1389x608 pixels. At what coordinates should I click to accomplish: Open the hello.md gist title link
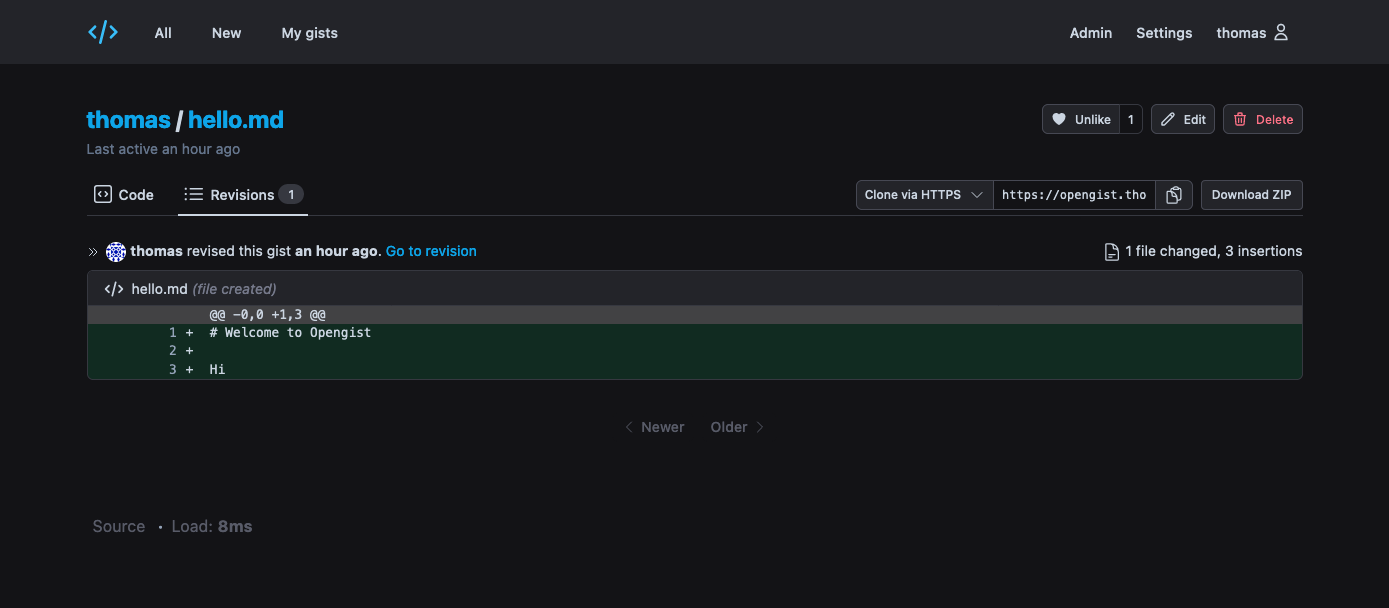236,120
